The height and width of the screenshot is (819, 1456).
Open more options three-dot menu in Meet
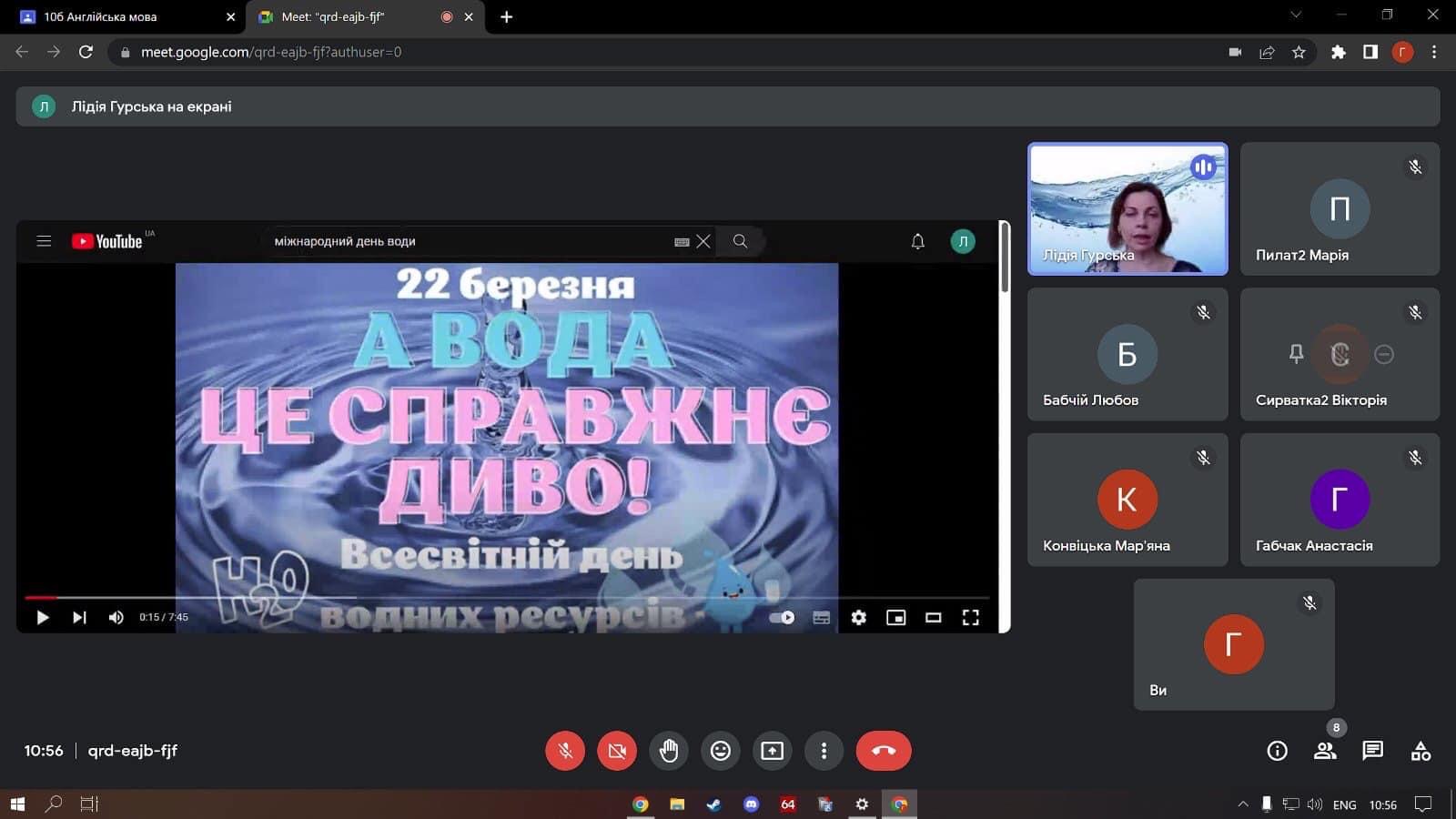(x=824, y=751)
